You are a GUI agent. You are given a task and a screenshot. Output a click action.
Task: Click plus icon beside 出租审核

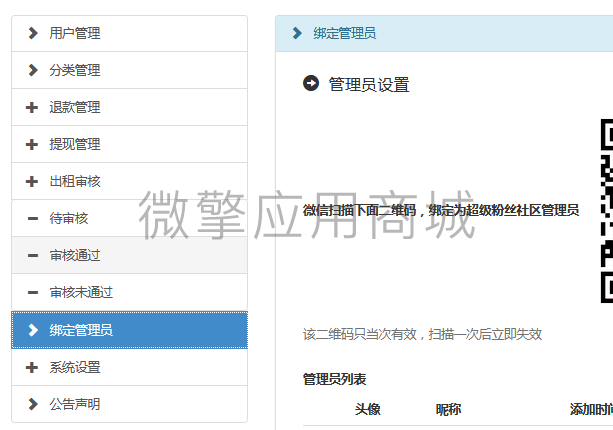(x=32, y=182)
